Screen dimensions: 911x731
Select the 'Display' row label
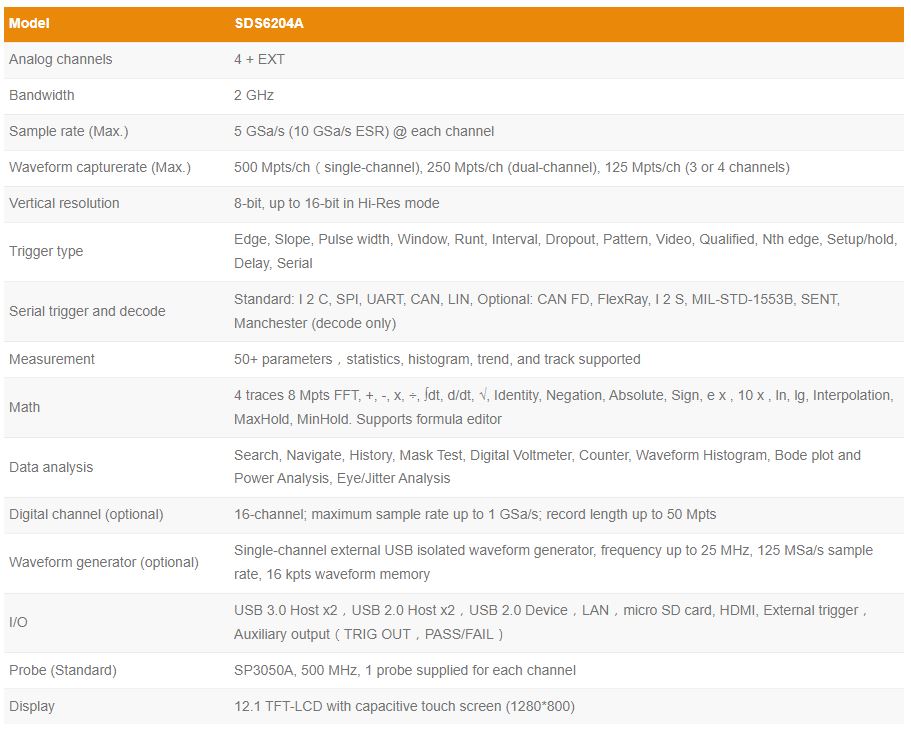31,707
